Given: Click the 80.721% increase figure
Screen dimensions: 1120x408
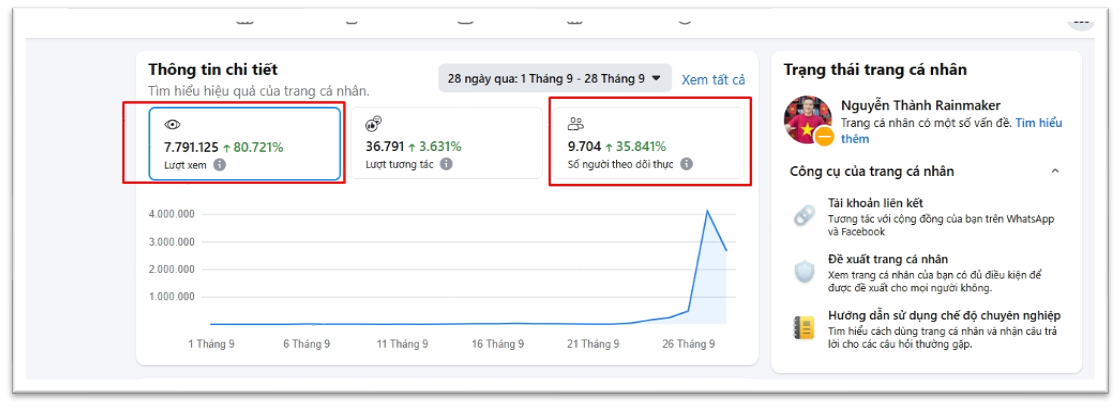Looking at the screenshot, I should pyautogui.click(x=253, y=147).
